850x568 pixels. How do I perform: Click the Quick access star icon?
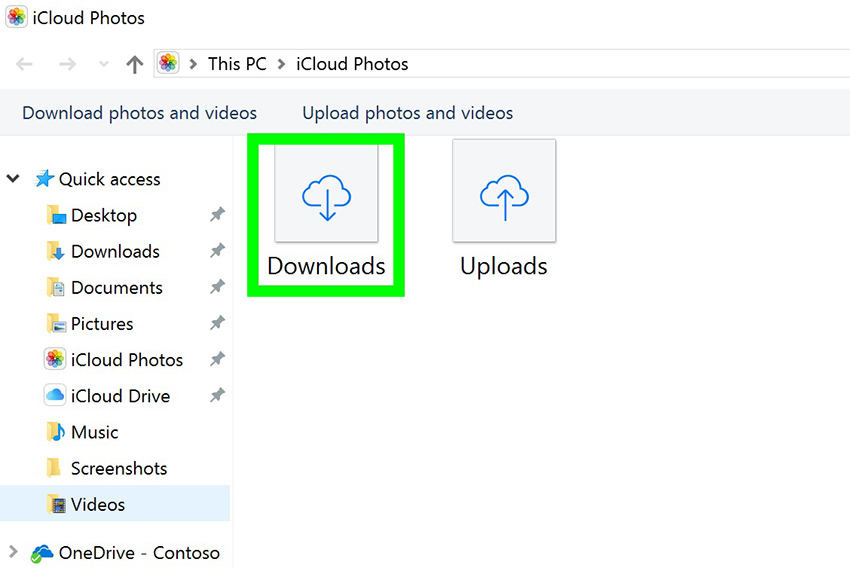pyautogui.click(x=44, y=178)
